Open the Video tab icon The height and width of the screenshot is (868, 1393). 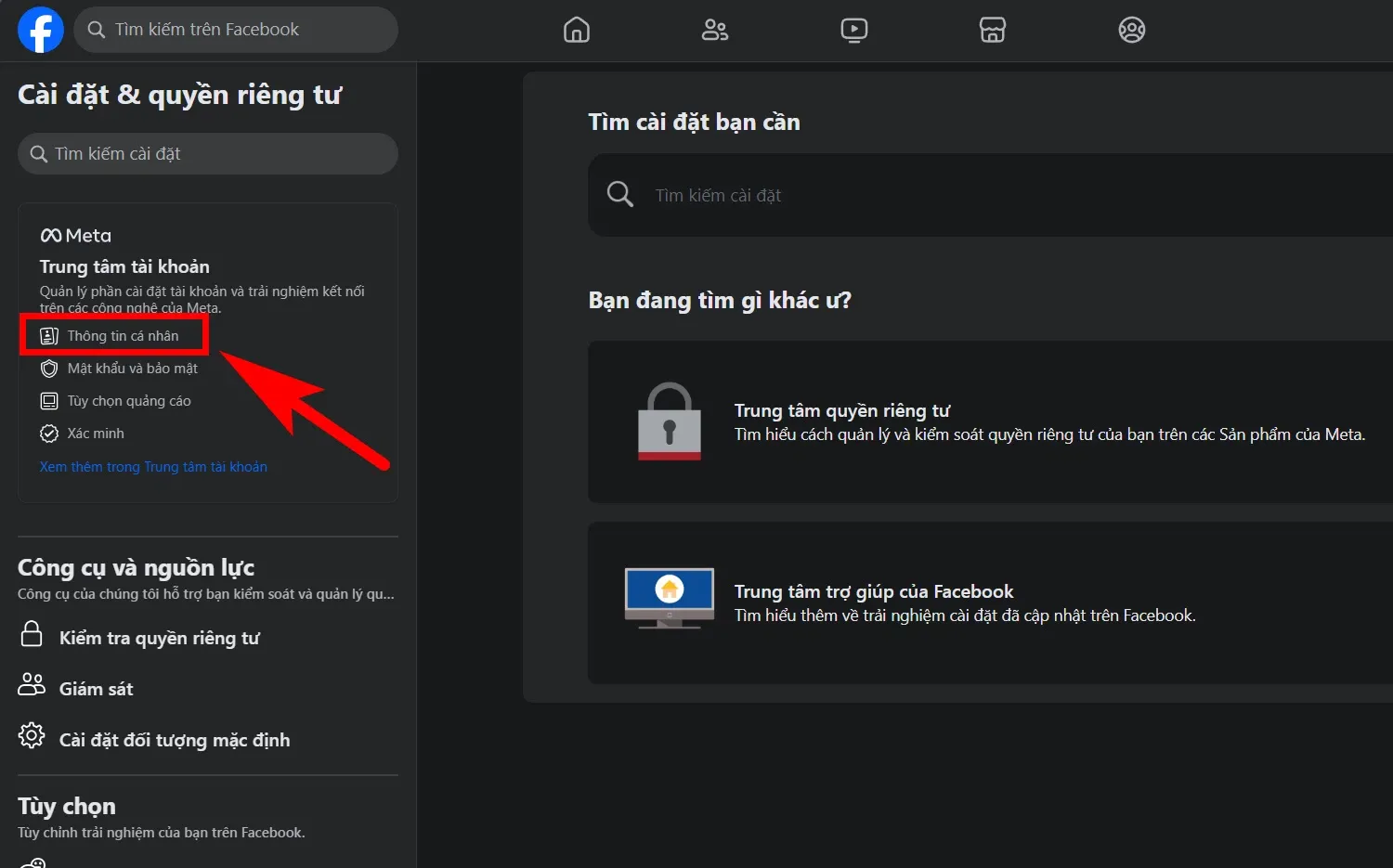click(854, 30)
